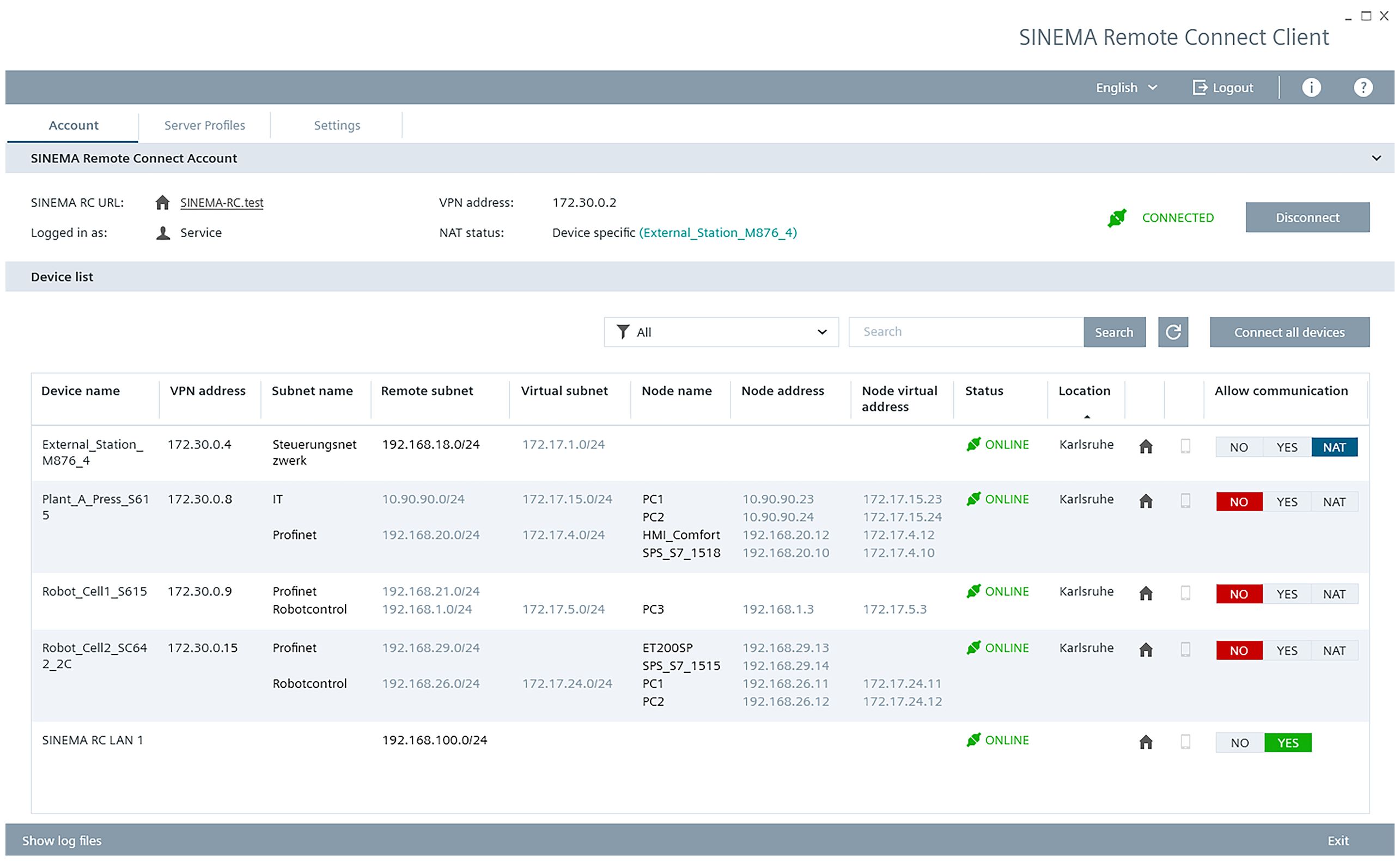Viewport: 1400px width, 861px height.
Task: Click the device icon in the Plant_A_Press_S615 row
Action: (x=1185, y=501)
